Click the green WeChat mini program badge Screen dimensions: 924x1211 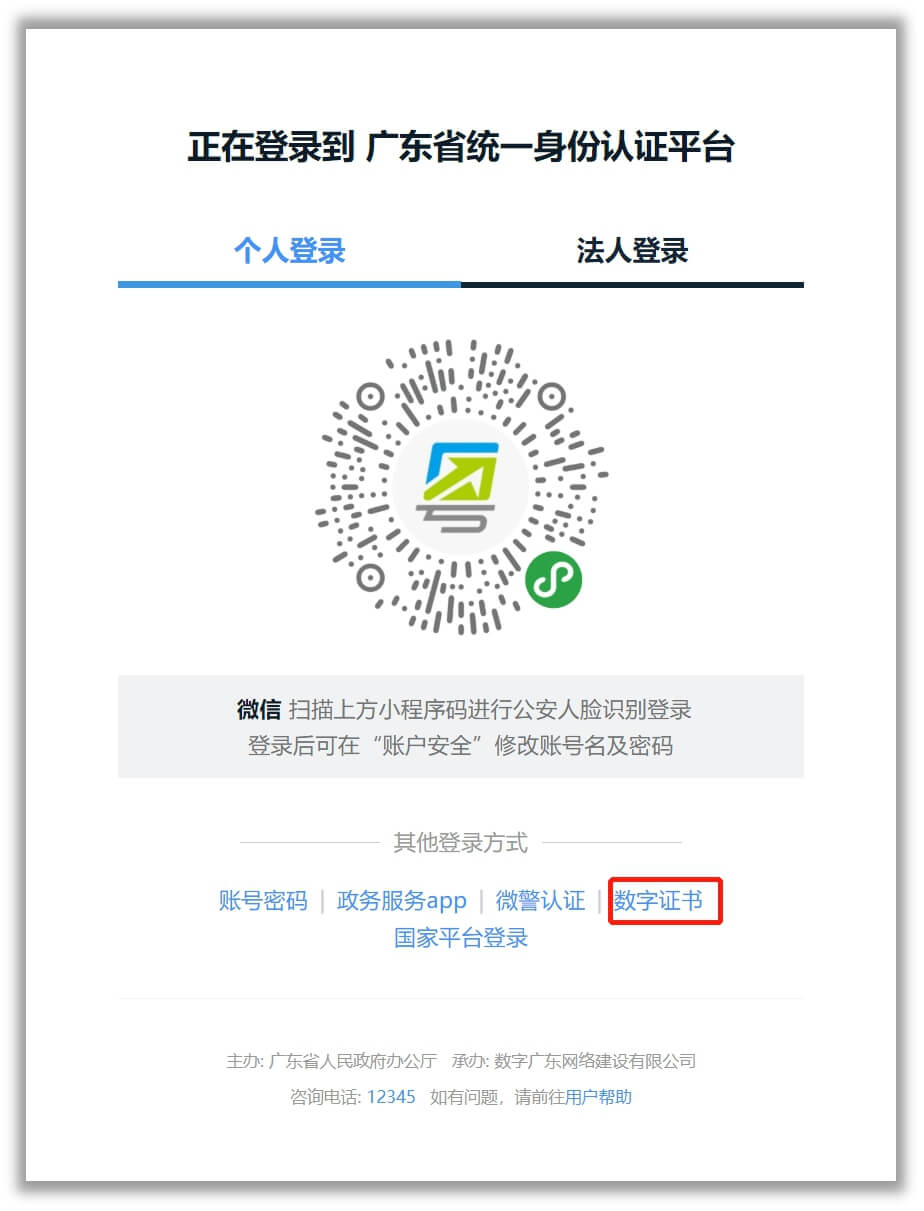pos(553,578)
